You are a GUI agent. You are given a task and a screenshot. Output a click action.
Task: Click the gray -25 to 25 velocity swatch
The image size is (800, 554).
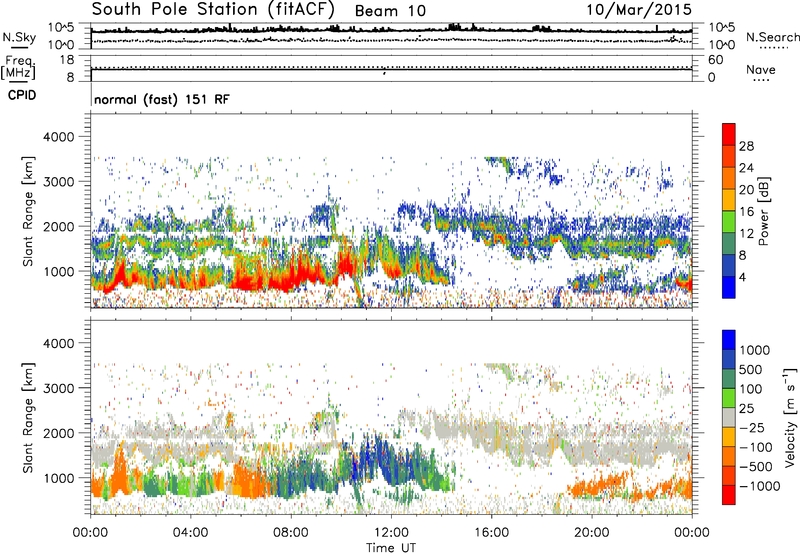729,417
